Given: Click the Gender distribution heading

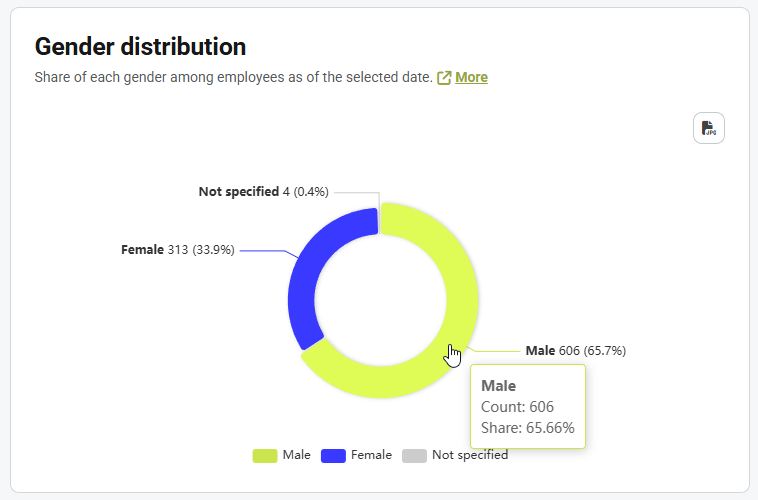Looking at the screenshot, I should pos(140,46).
